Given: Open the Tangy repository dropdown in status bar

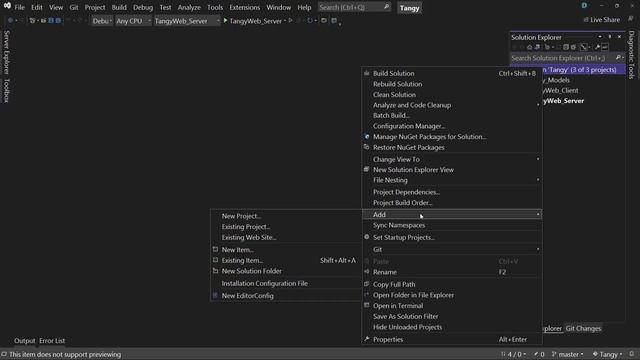Looking at the screenshot, I should coord(607,354).
